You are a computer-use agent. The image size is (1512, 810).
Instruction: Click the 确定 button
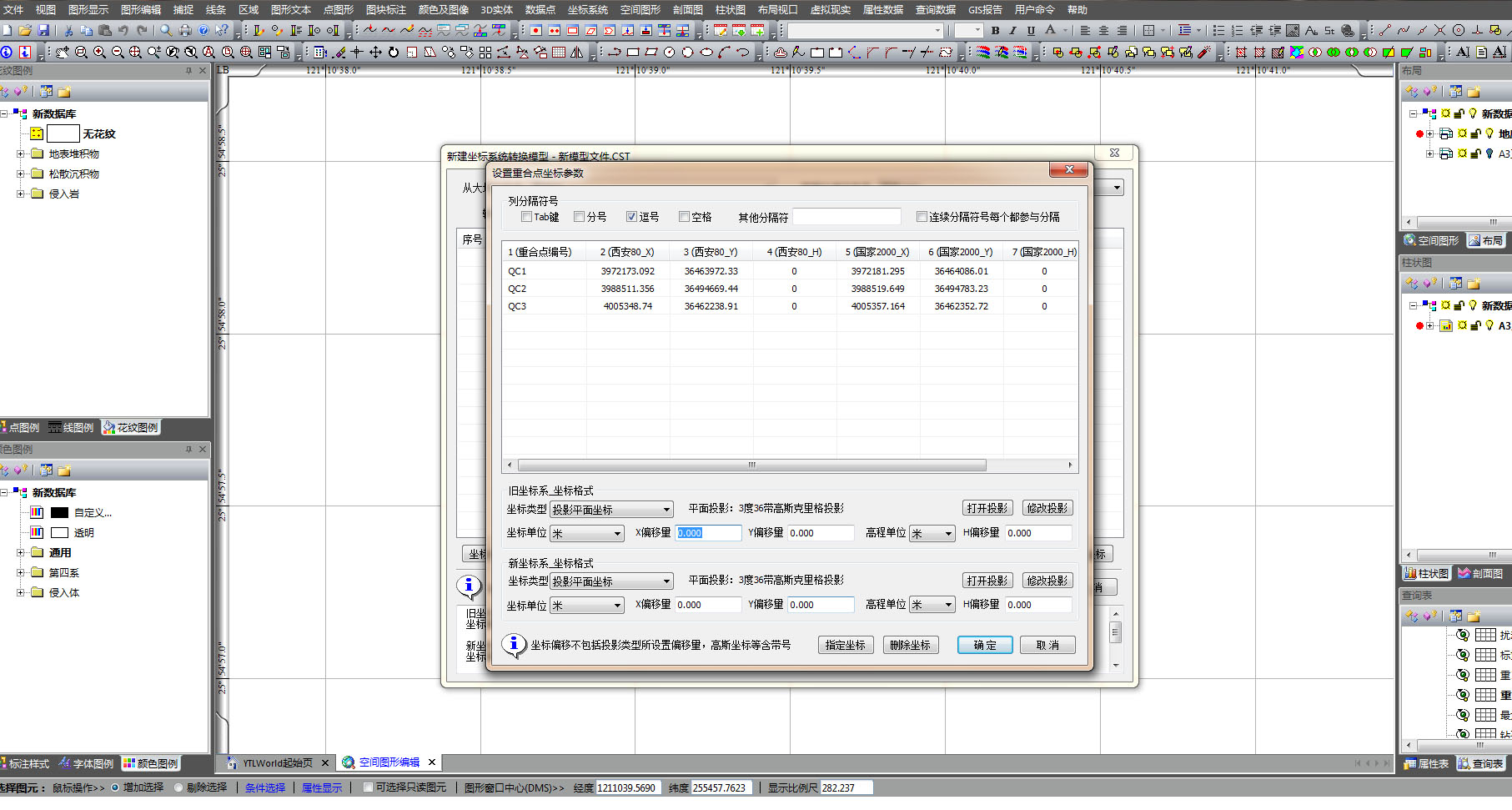985,645
